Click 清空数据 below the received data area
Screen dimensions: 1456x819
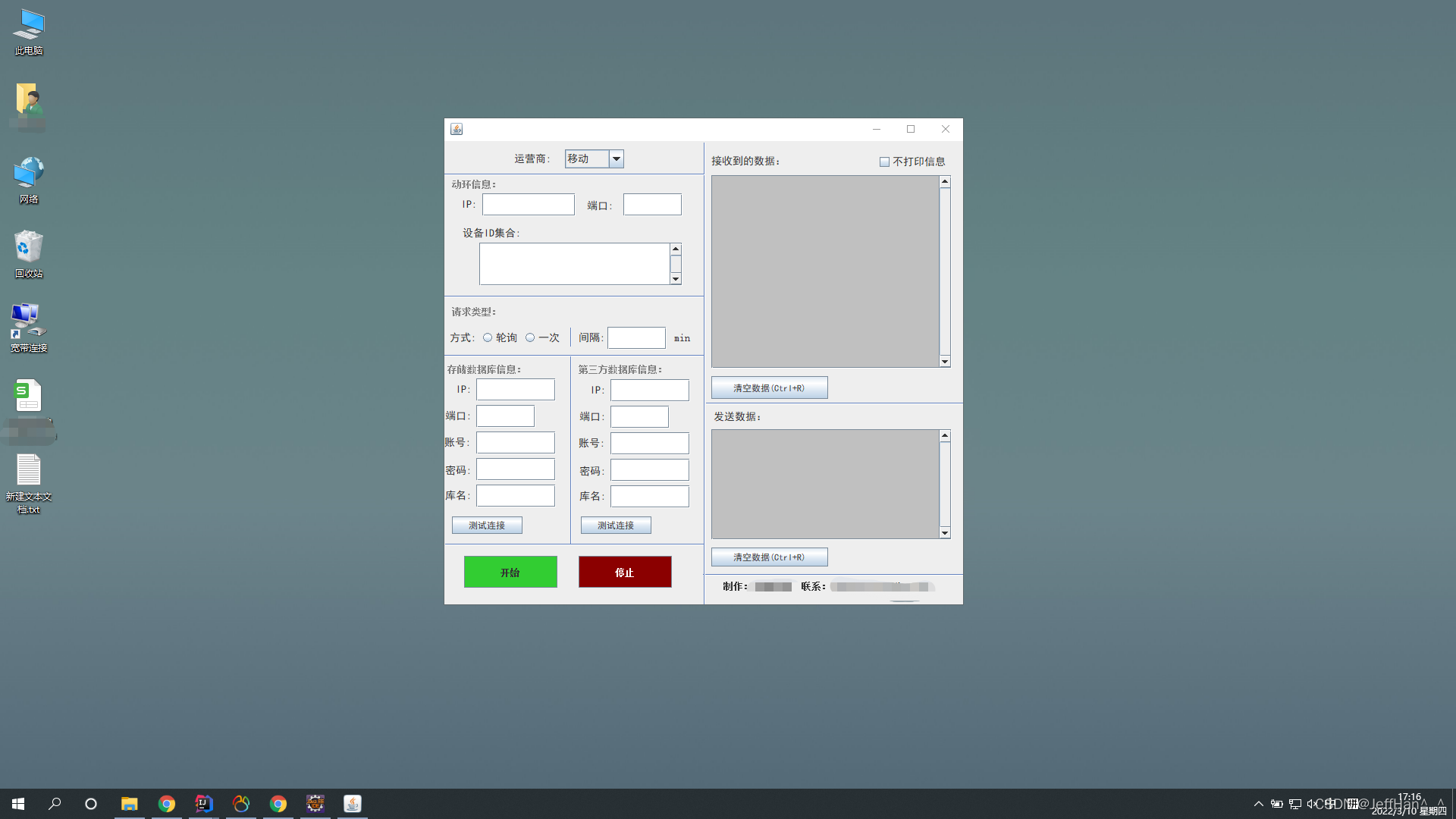(x=769, y=387)
